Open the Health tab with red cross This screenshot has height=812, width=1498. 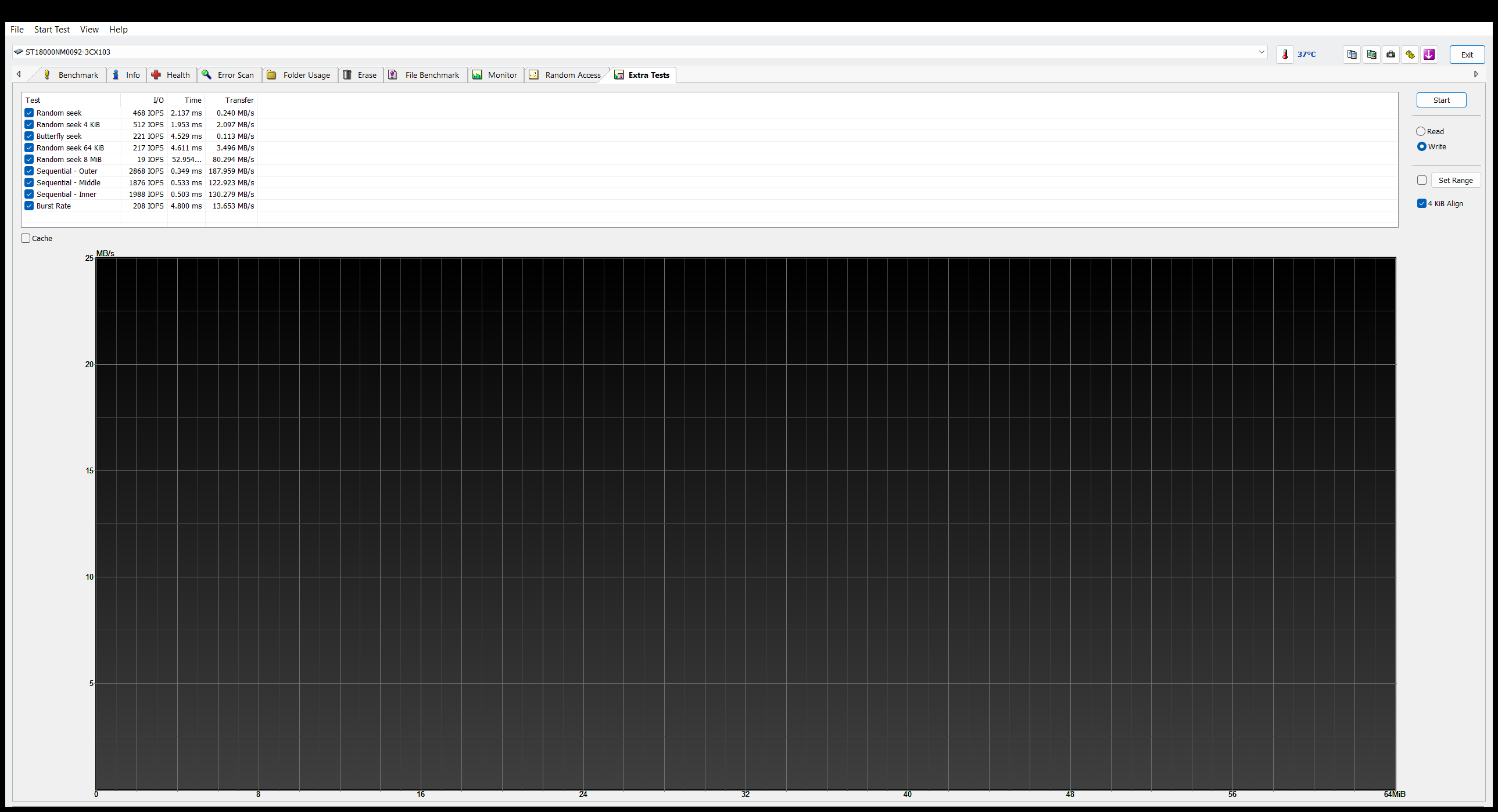pyautogui.click(x=171, y=75)
